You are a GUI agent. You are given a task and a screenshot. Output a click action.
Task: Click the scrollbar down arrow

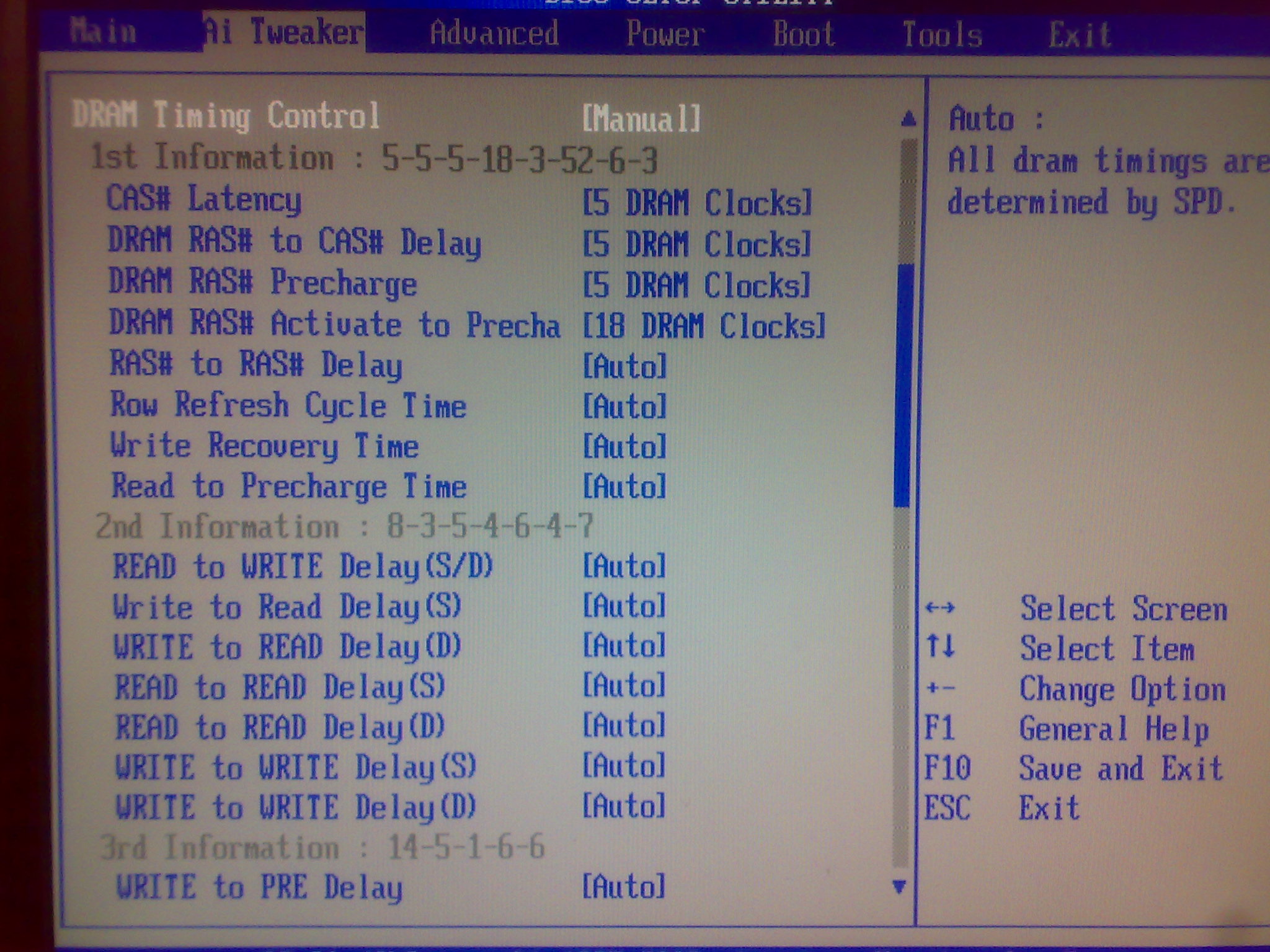point(900,886)
